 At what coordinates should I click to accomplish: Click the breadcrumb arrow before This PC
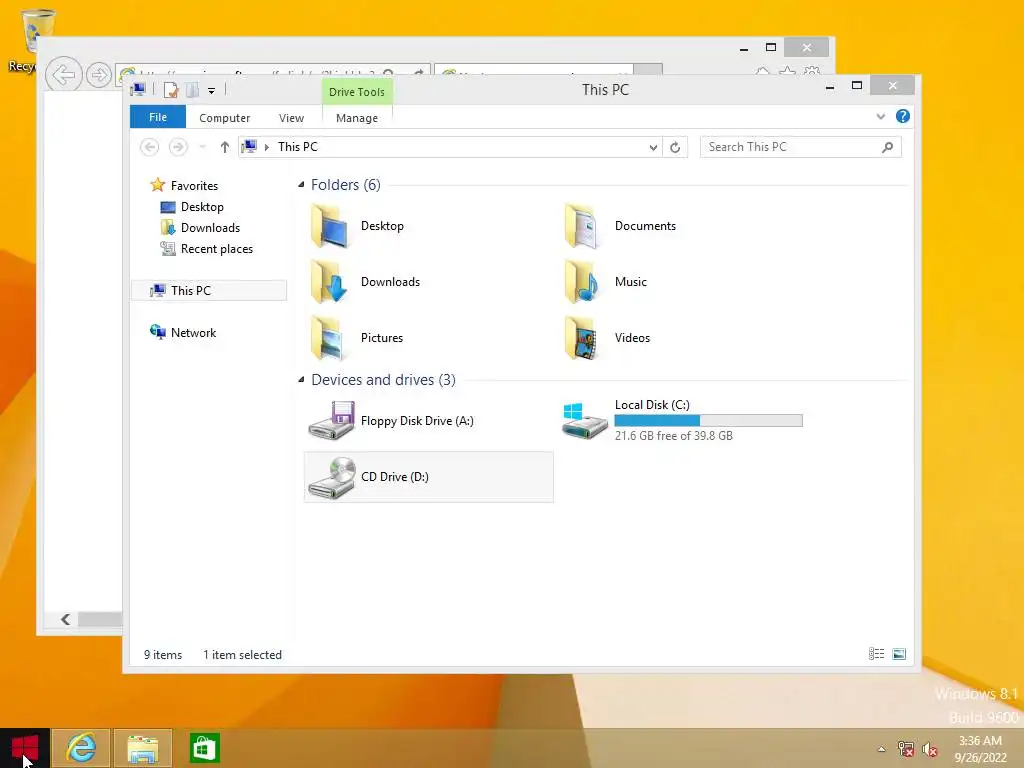point(266,147)
